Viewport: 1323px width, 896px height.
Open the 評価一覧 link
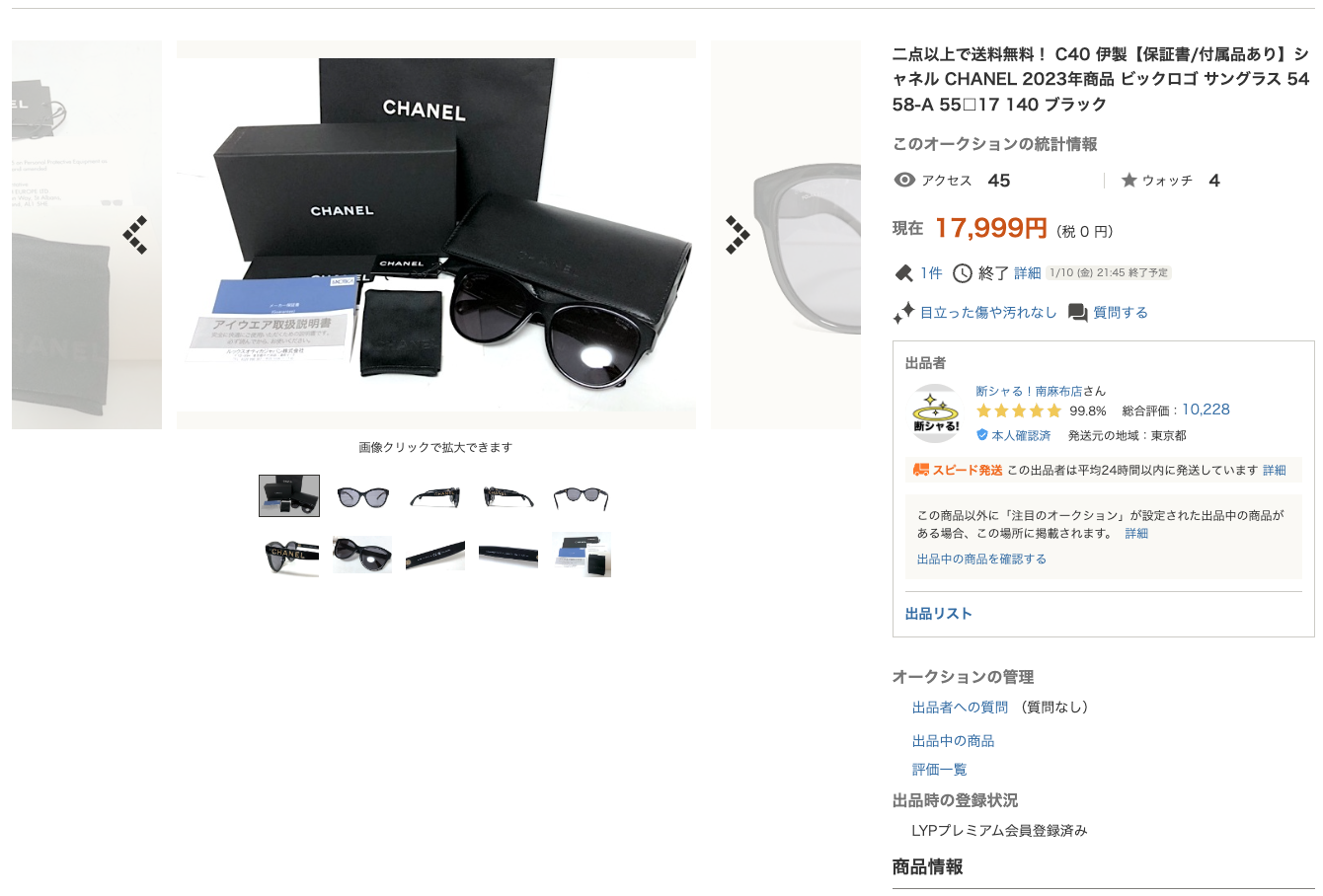(940, 770)
